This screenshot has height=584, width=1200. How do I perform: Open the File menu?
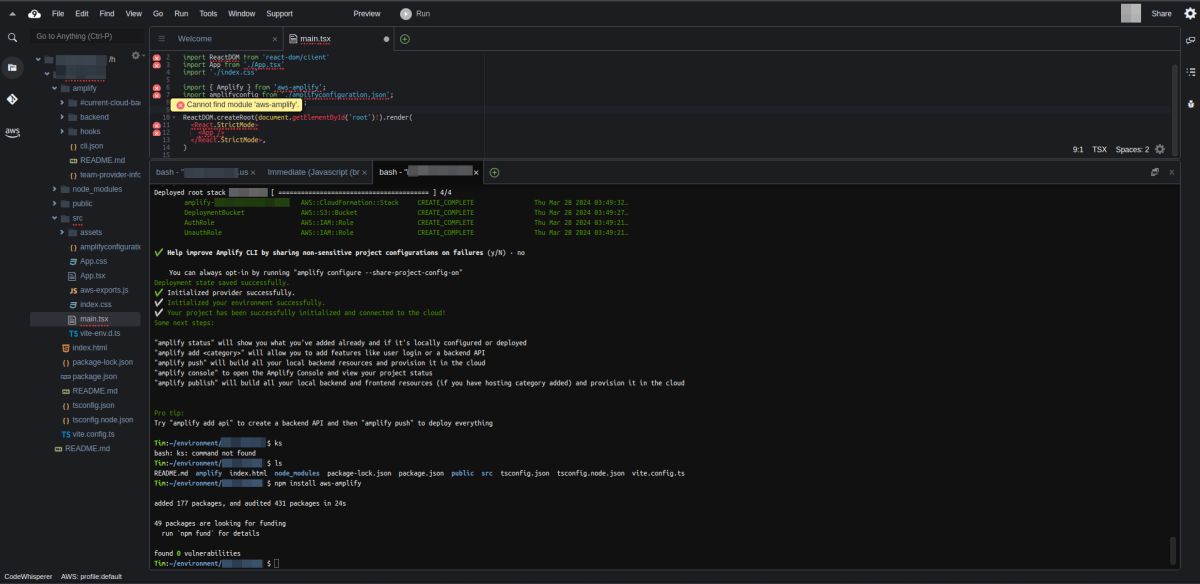(x=58, y=14)
